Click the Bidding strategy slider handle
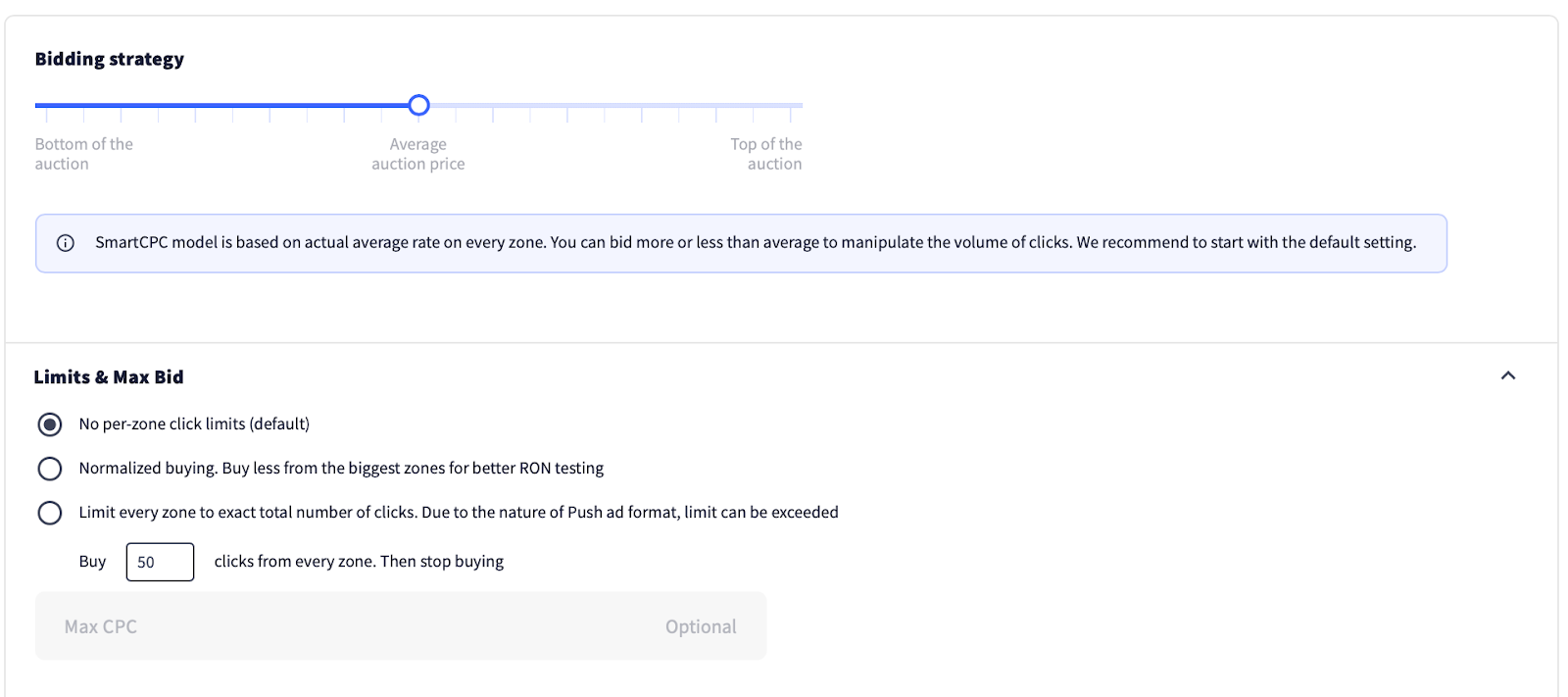Viewport: 1568px width, 697px height. point(418,105)
